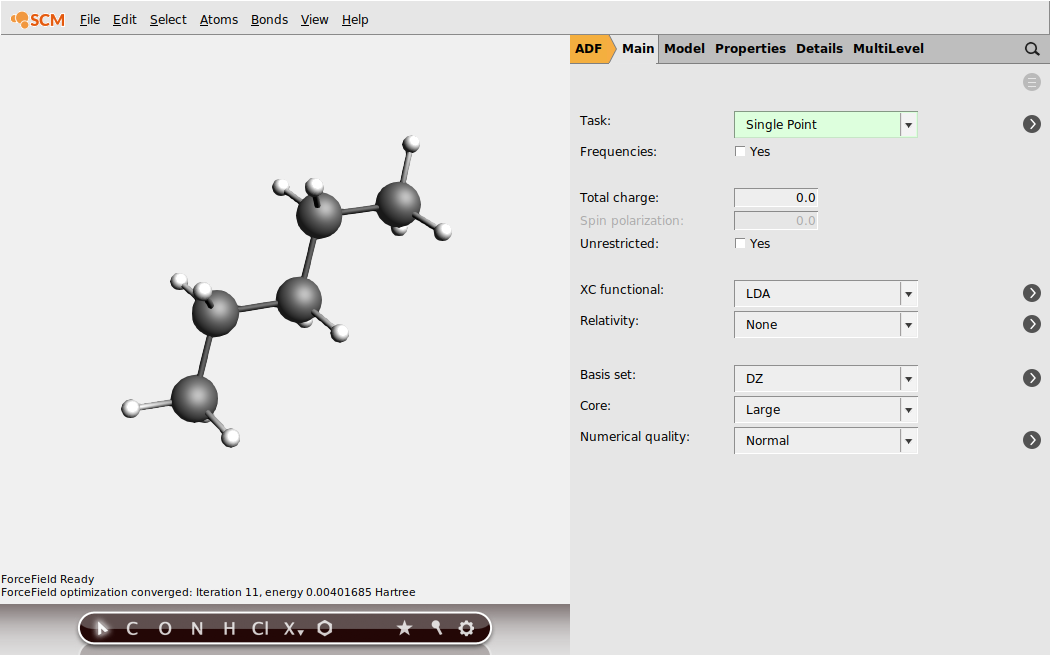Click the orange ADF panel button
Screen dimensions: 1050x655
pyautogui.click(x=589, y=48)
